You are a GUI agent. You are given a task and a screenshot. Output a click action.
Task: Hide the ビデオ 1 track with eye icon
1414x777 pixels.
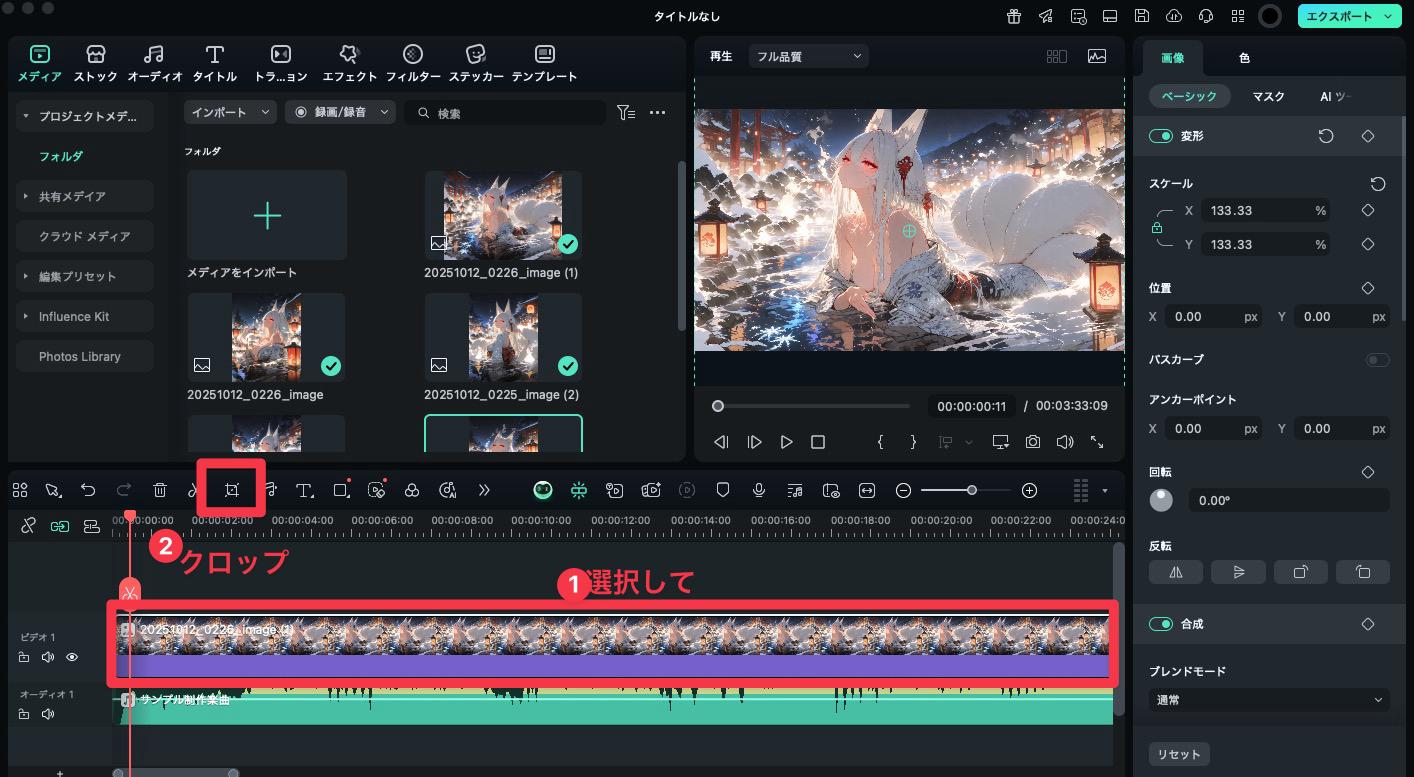[72, 657]
